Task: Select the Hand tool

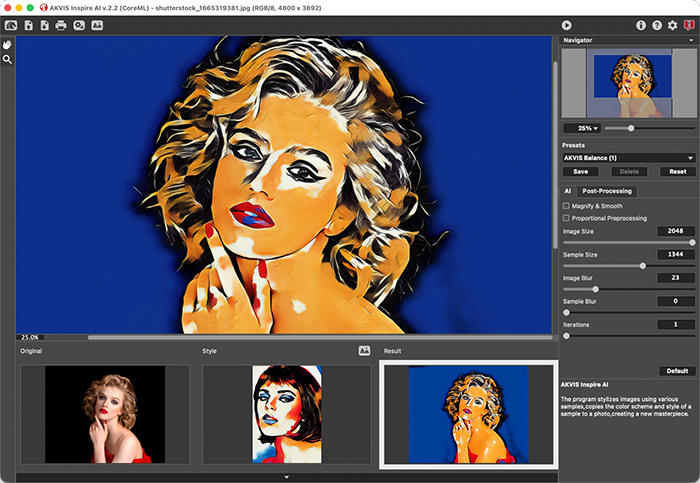Action: point(8,45)
